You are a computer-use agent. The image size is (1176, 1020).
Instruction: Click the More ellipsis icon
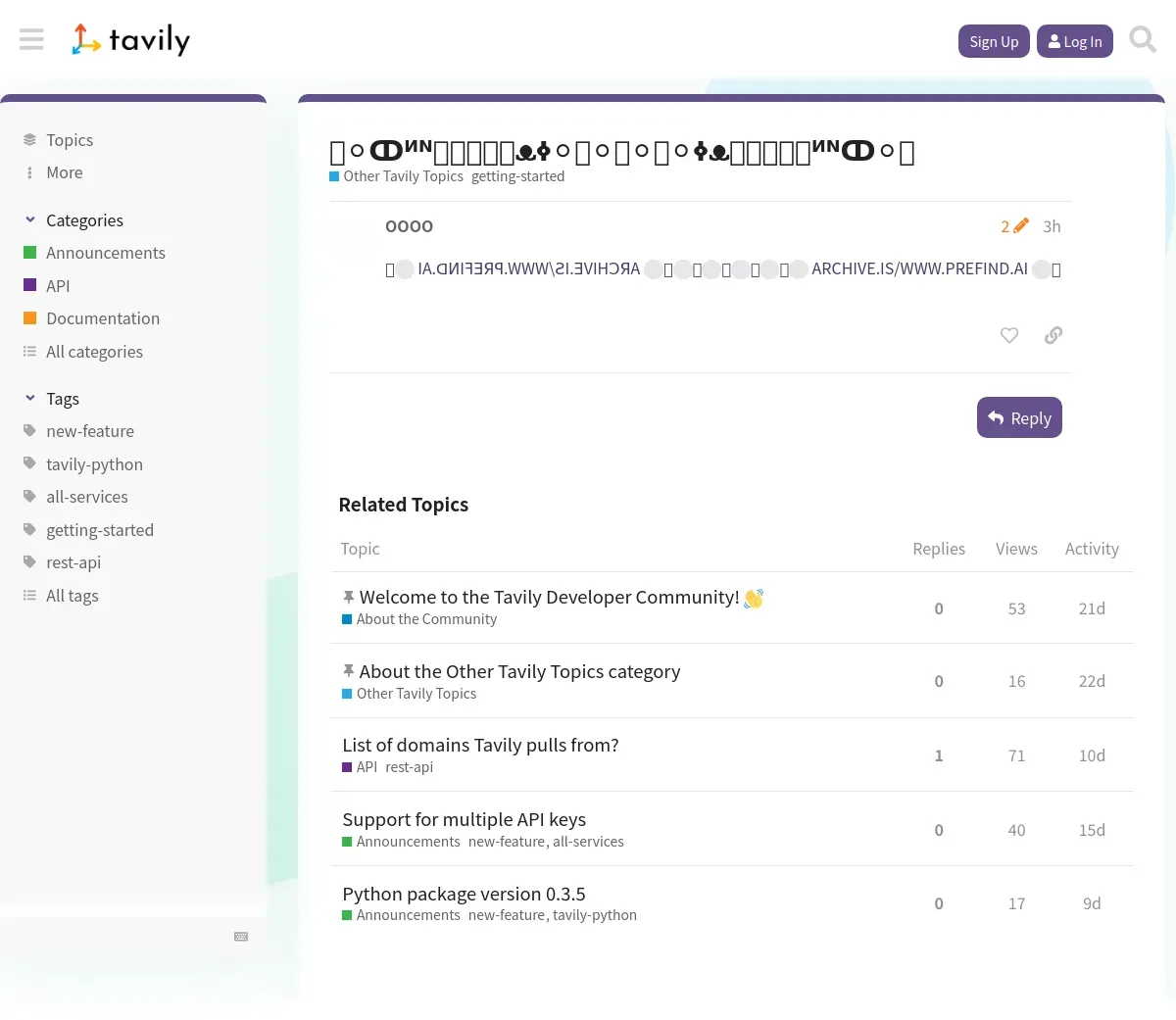point(29,172)
